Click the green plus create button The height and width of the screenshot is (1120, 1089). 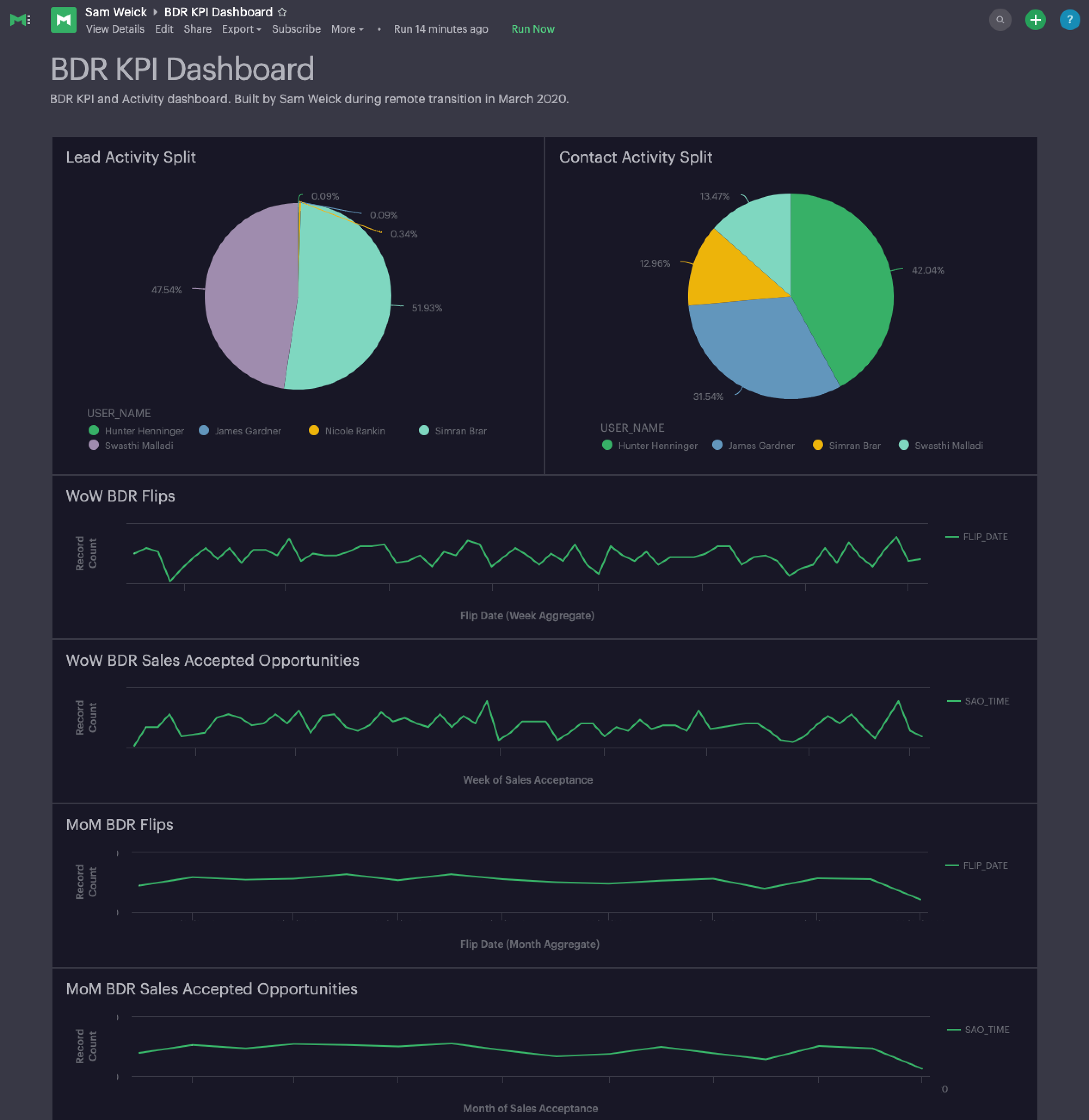pos(1035,20)
